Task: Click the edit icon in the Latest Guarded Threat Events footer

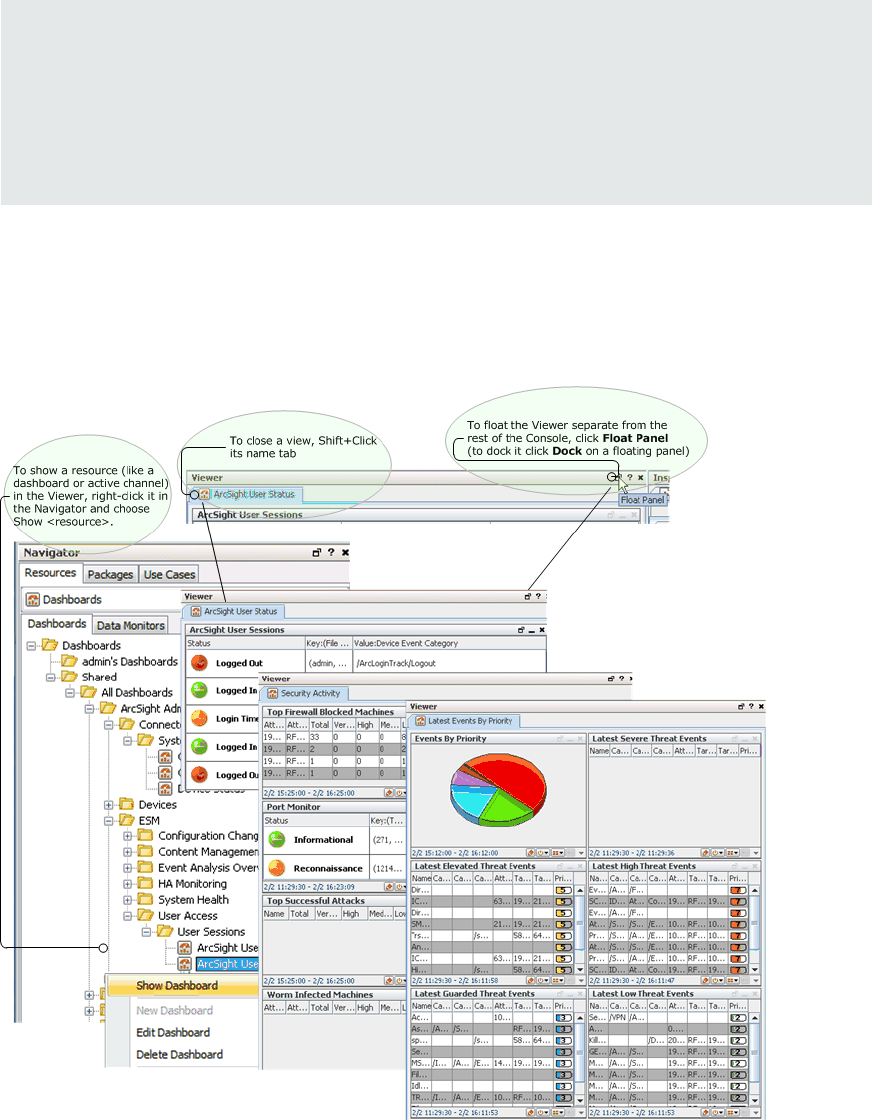Action: coord(531,1112)
